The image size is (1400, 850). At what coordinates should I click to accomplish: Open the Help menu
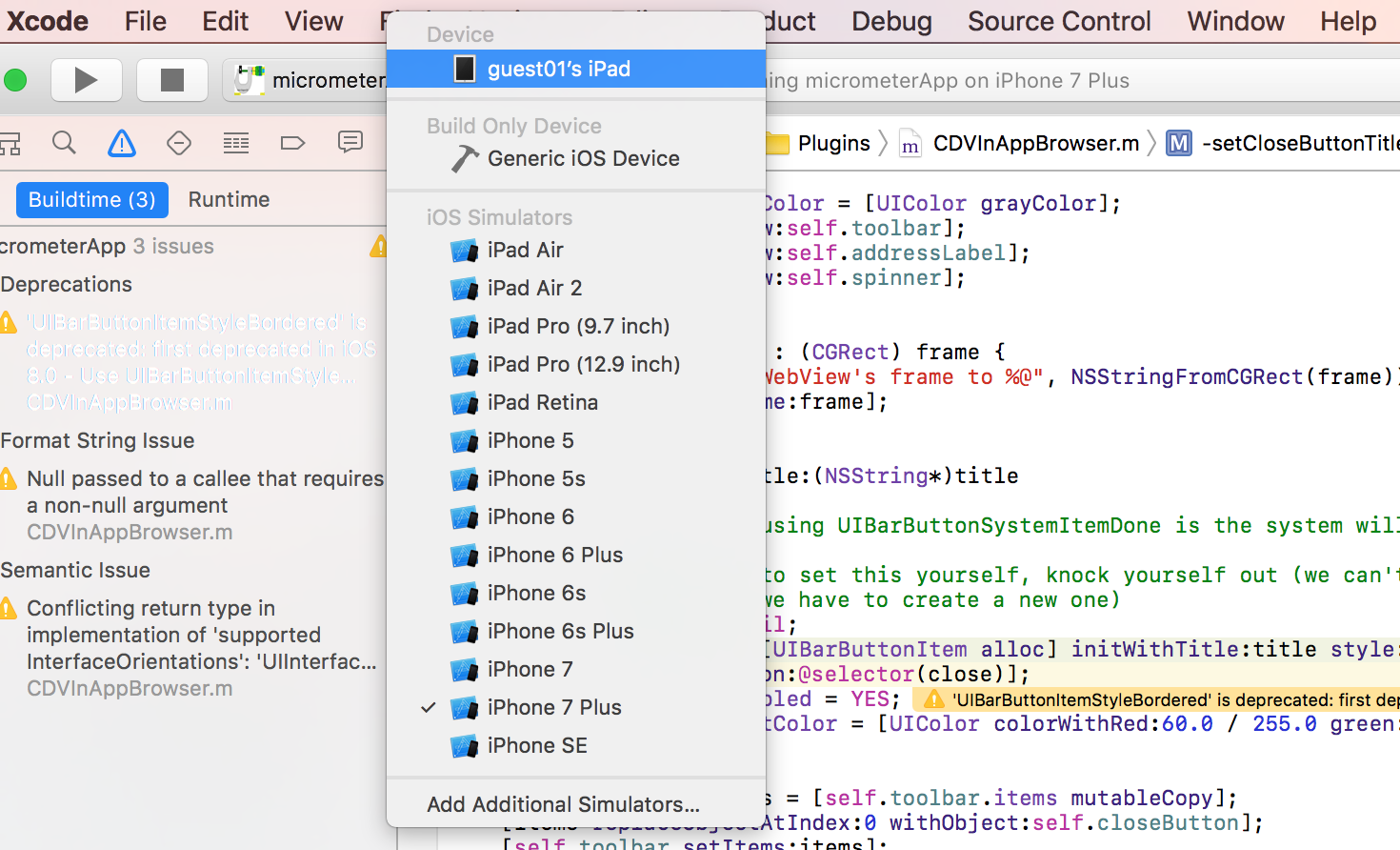click(1348, 21)
